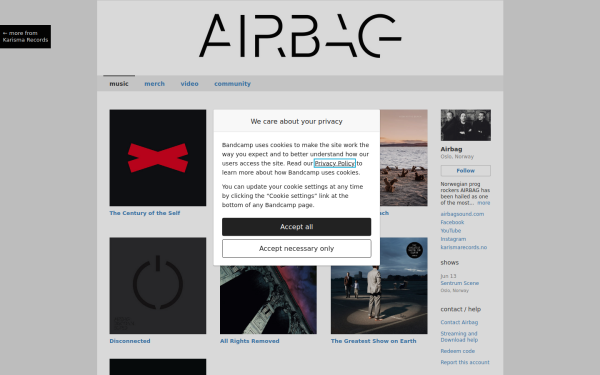Click the Redeem code link
This screenshot has width=600, height=375.
pyautogui.click(x=458, y=351)
